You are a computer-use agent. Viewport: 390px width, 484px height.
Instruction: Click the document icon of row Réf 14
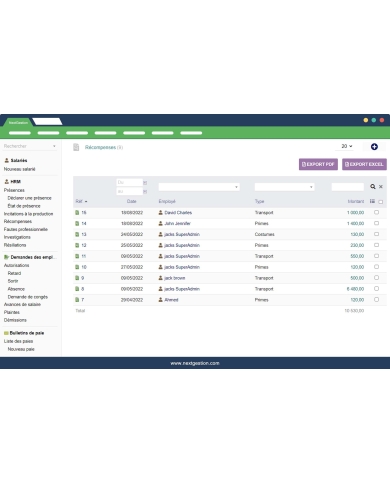[x=77, y=224]
